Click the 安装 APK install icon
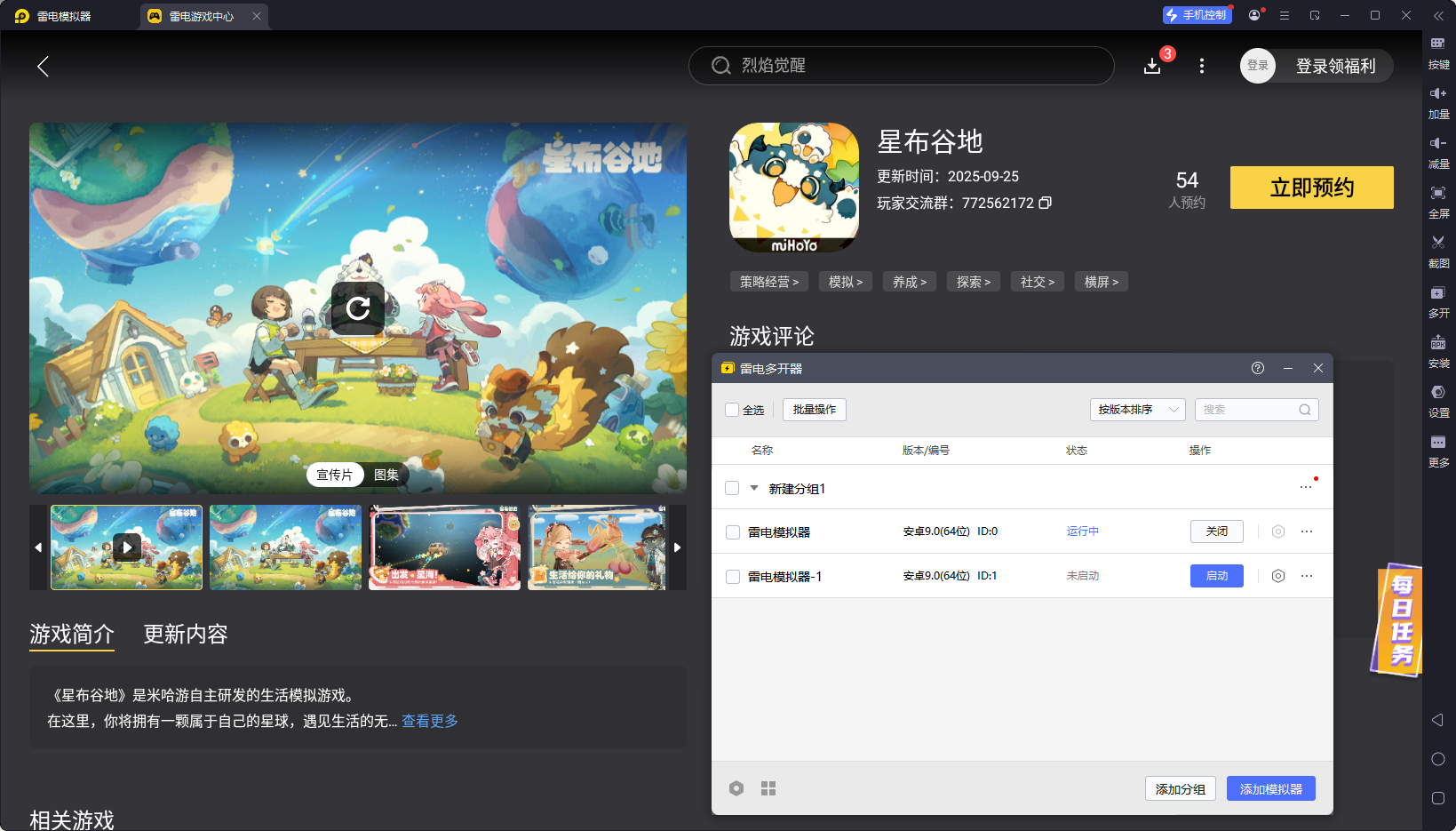This screenshot has width=1456, height=831. [1438, 351]
